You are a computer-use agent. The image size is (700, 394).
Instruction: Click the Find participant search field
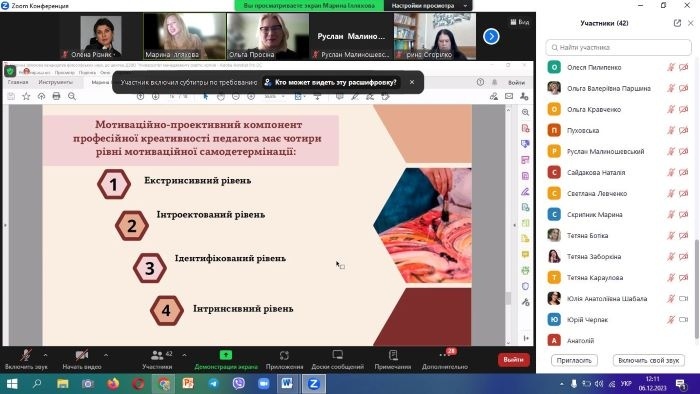(x=619, y=47)
